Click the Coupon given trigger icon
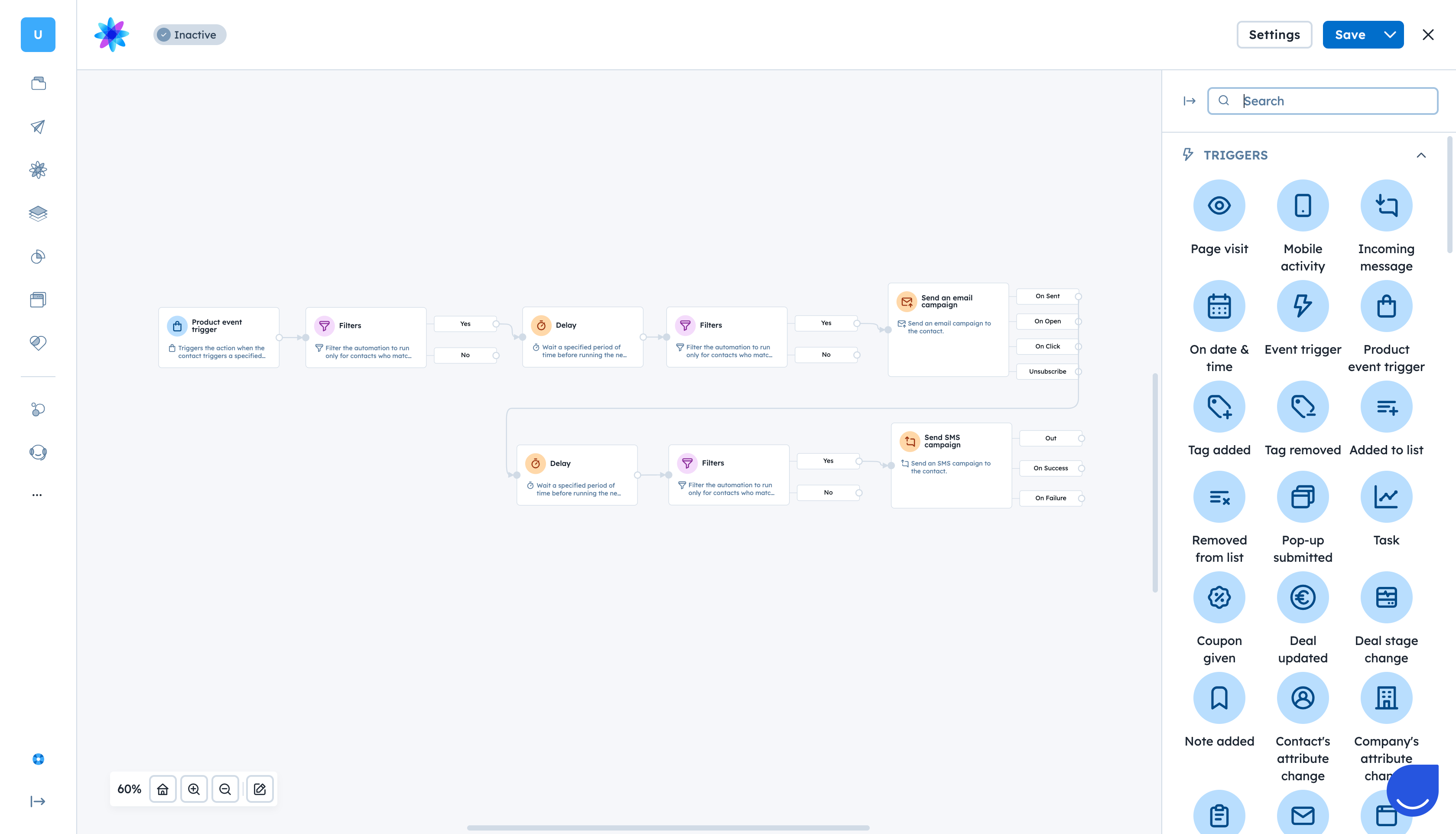This screenshot has height=834, width=1456. click(x=1219, y=597)
